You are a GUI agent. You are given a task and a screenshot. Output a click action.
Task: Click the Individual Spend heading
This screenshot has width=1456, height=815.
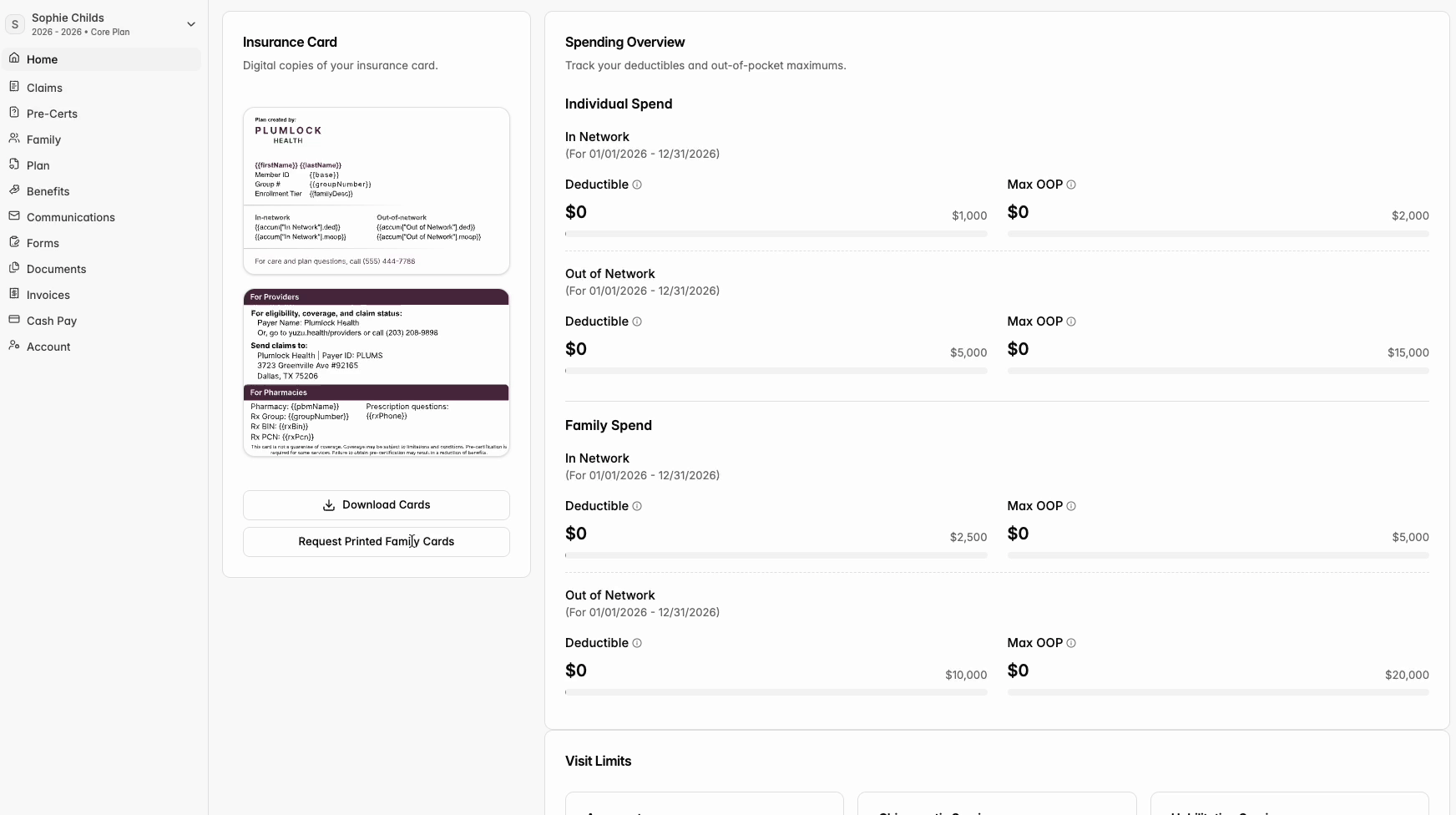[619, 104]
